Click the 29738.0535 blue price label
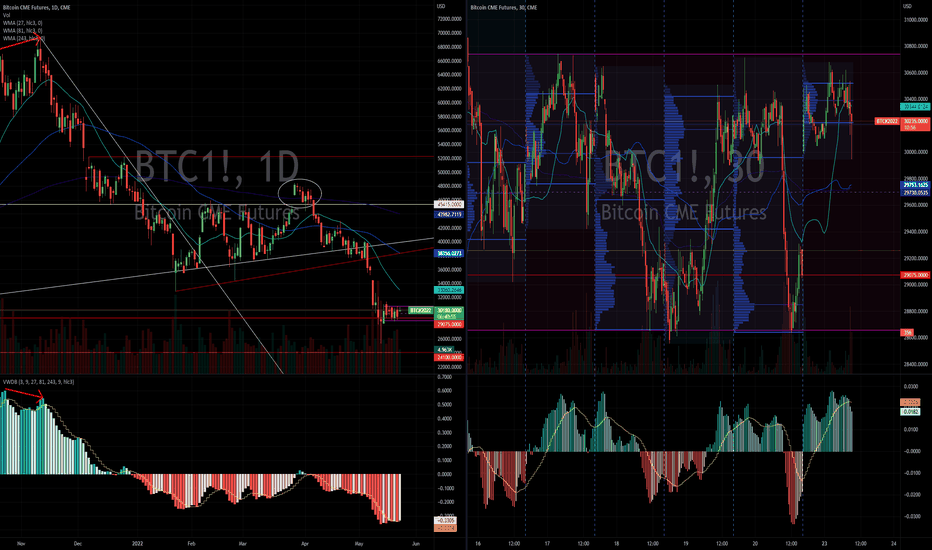 pos(915,193)
